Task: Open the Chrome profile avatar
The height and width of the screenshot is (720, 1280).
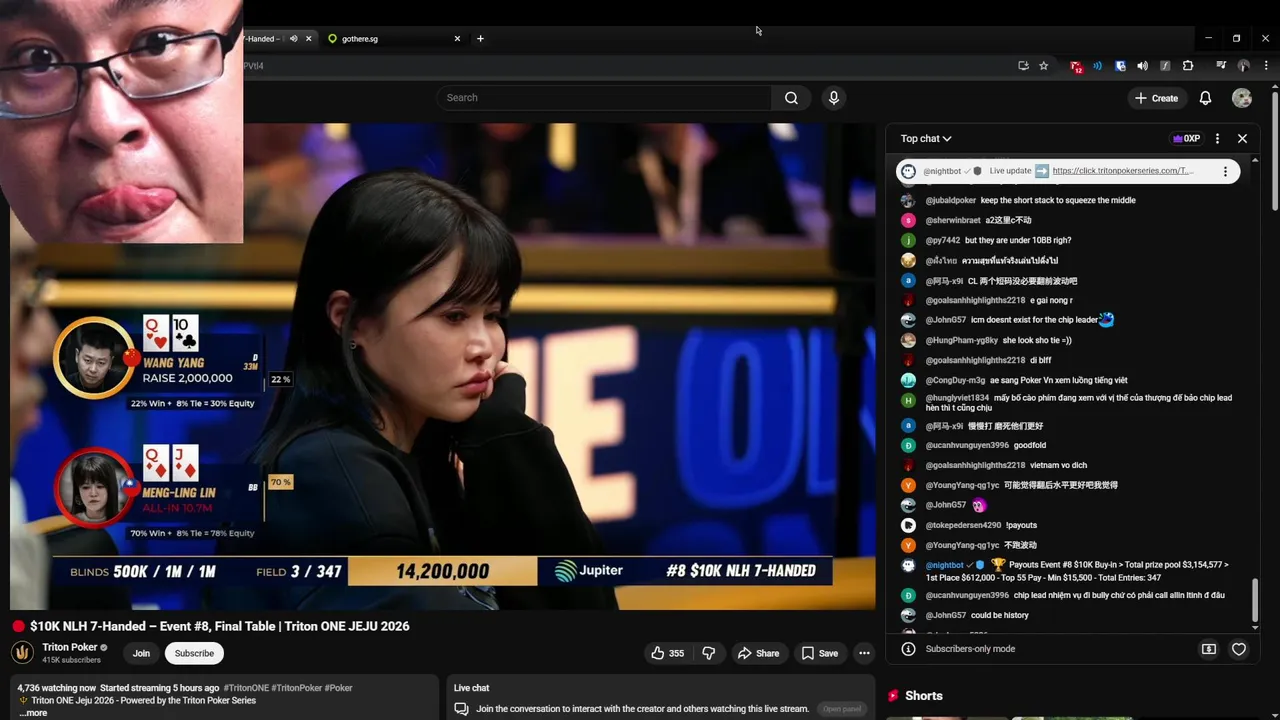Action: [x=1243, y=66]
